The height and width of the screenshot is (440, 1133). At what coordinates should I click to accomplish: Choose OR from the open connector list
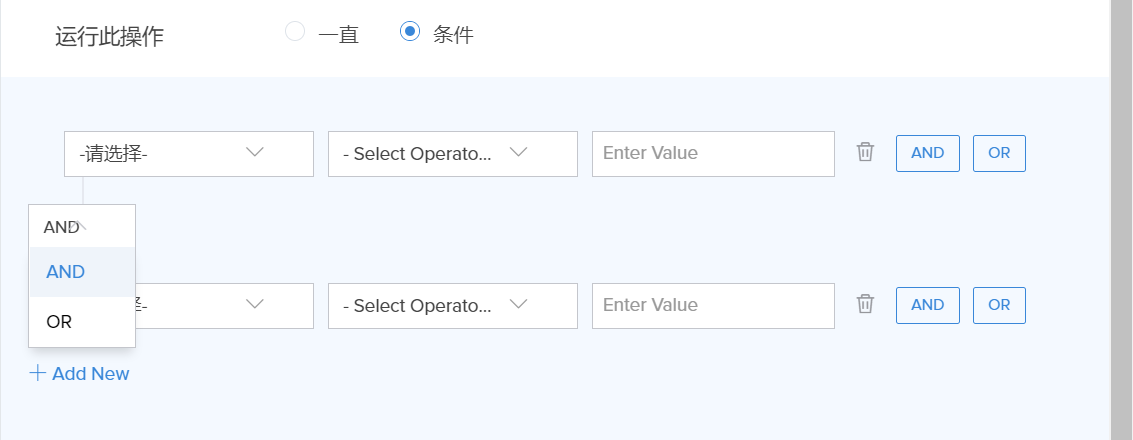click(60, 322)
